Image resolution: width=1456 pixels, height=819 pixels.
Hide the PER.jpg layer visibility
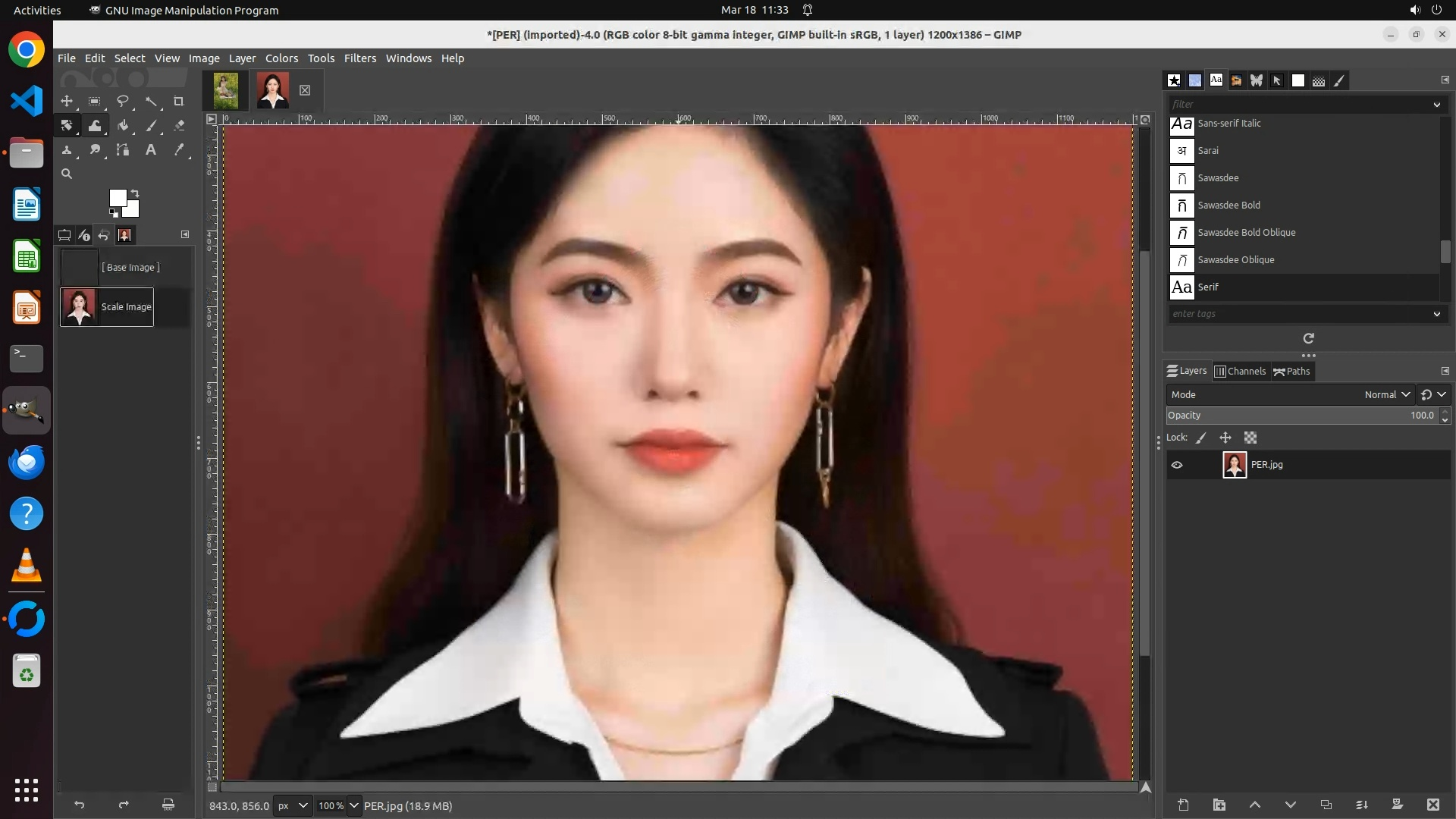1177,465
